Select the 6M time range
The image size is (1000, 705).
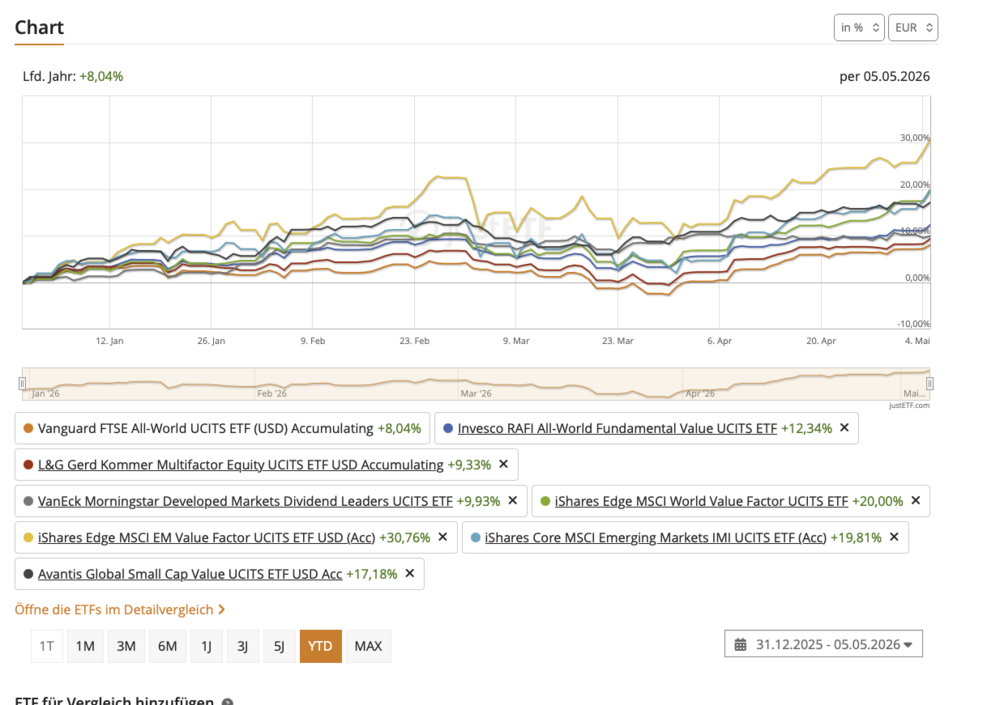click(167, 646)
